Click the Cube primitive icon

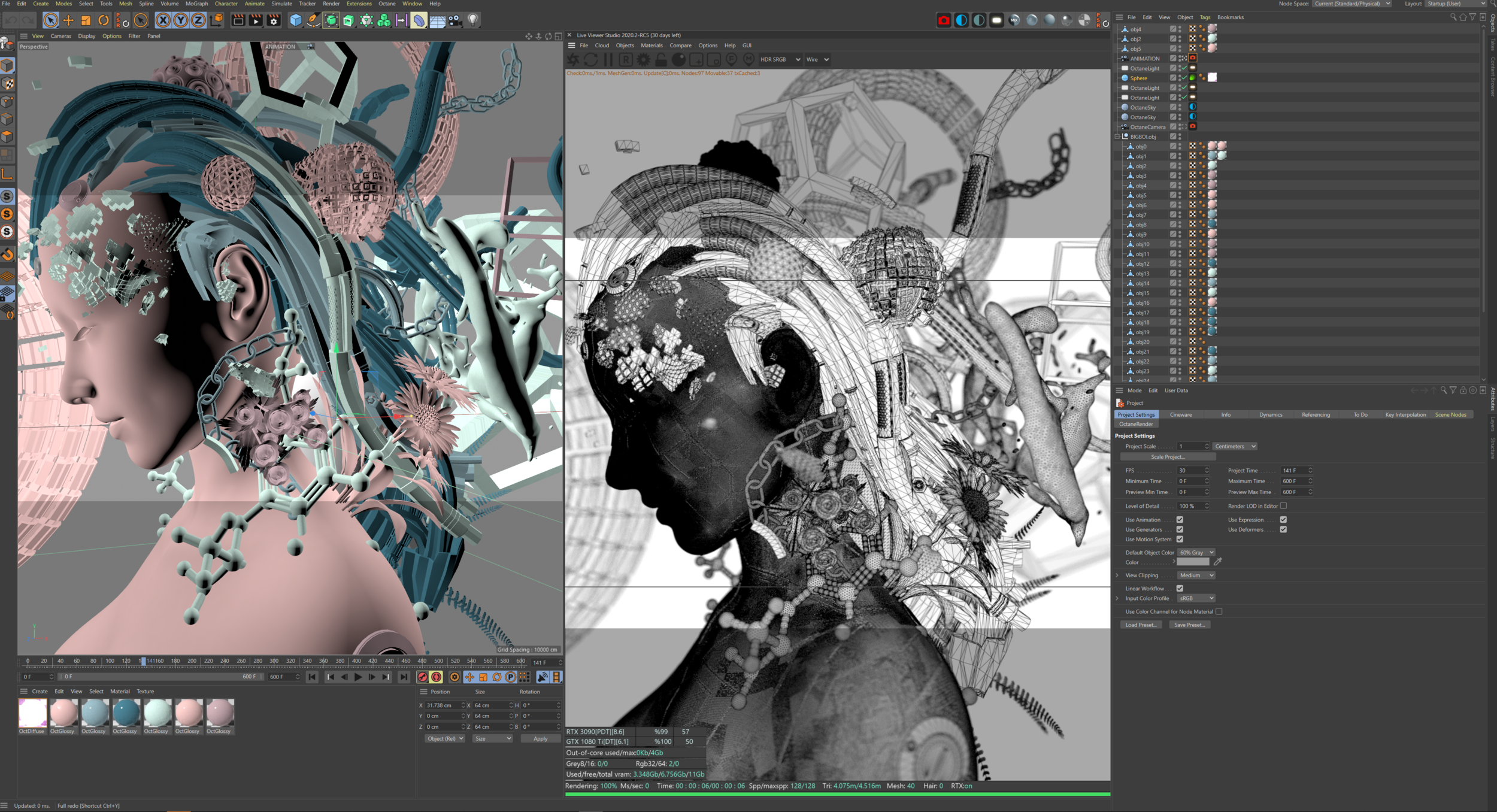tap(295, 20)
